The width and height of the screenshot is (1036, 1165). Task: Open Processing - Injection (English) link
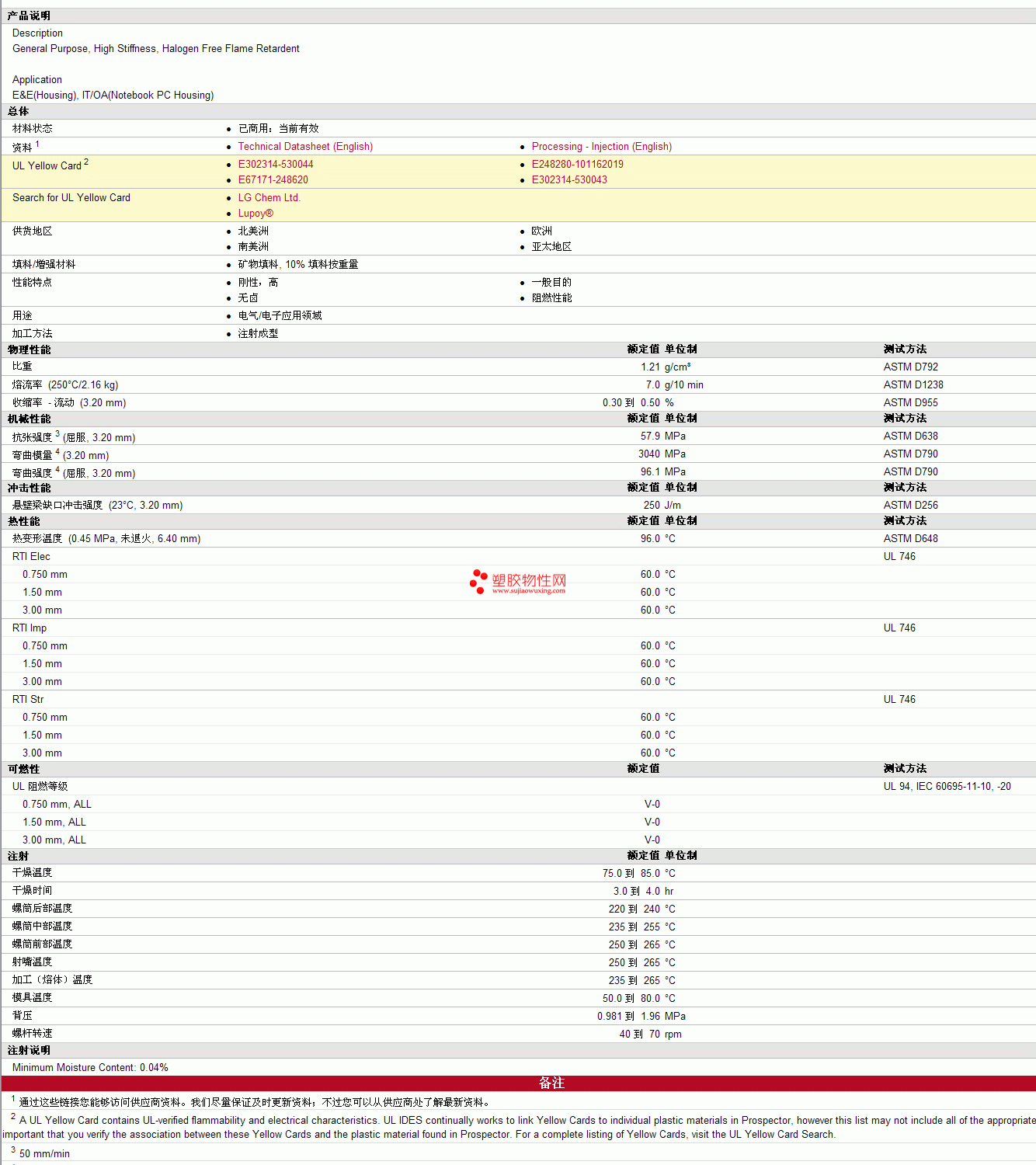(601, 146)
